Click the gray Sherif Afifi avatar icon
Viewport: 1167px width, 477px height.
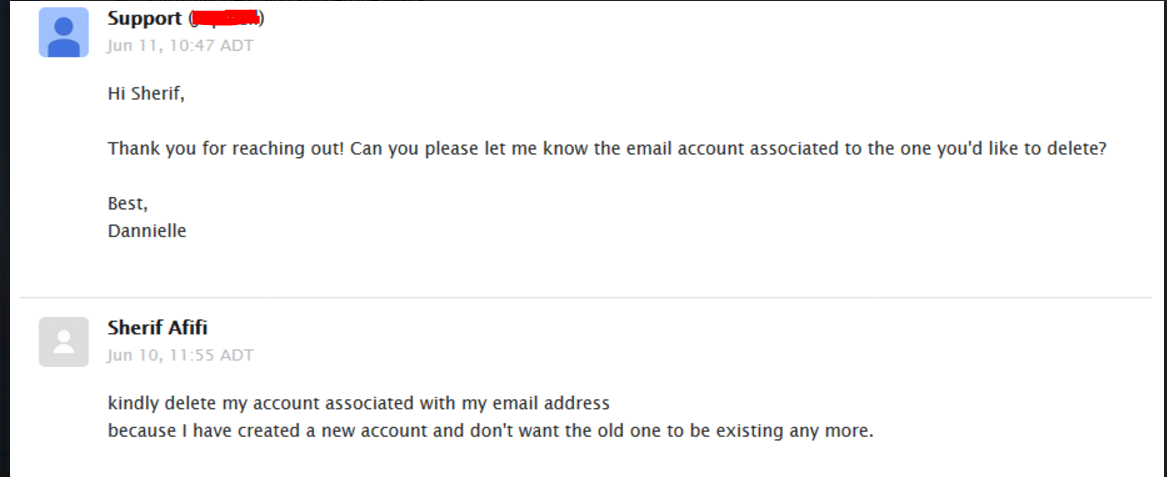pos(63,341)
